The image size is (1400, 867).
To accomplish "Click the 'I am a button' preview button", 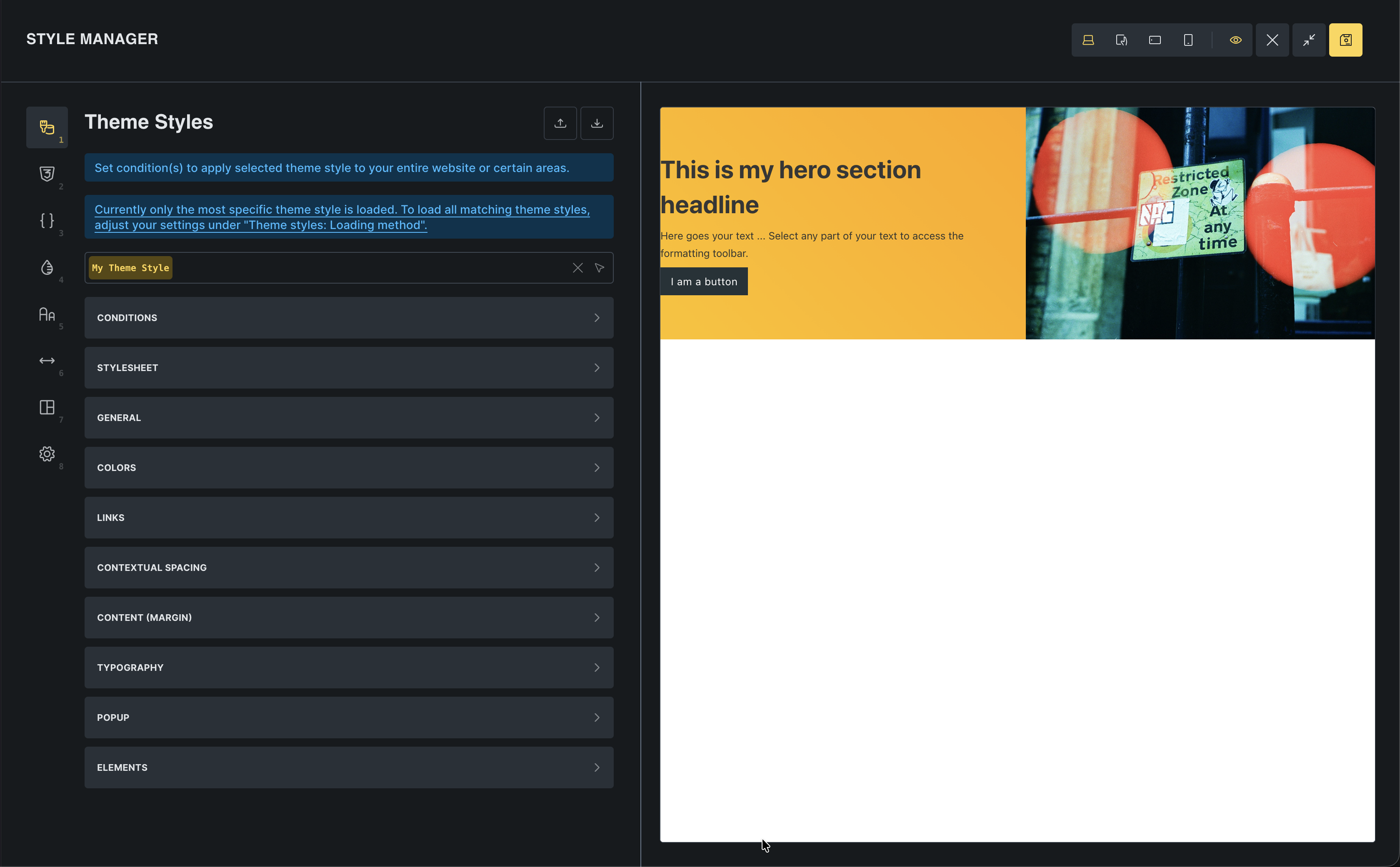I will [703, 282].
